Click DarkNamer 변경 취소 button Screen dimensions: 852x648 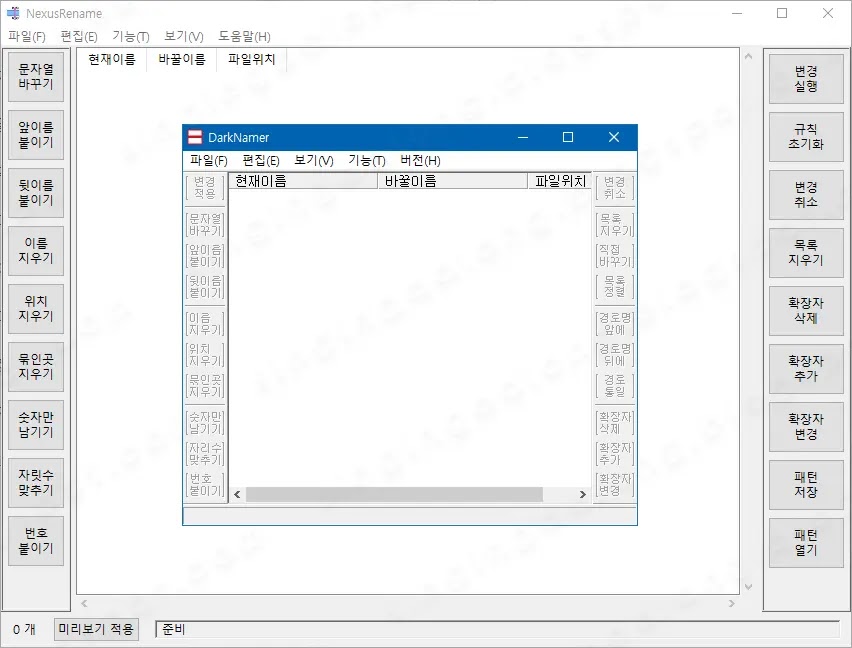click(x=615, y=187)
